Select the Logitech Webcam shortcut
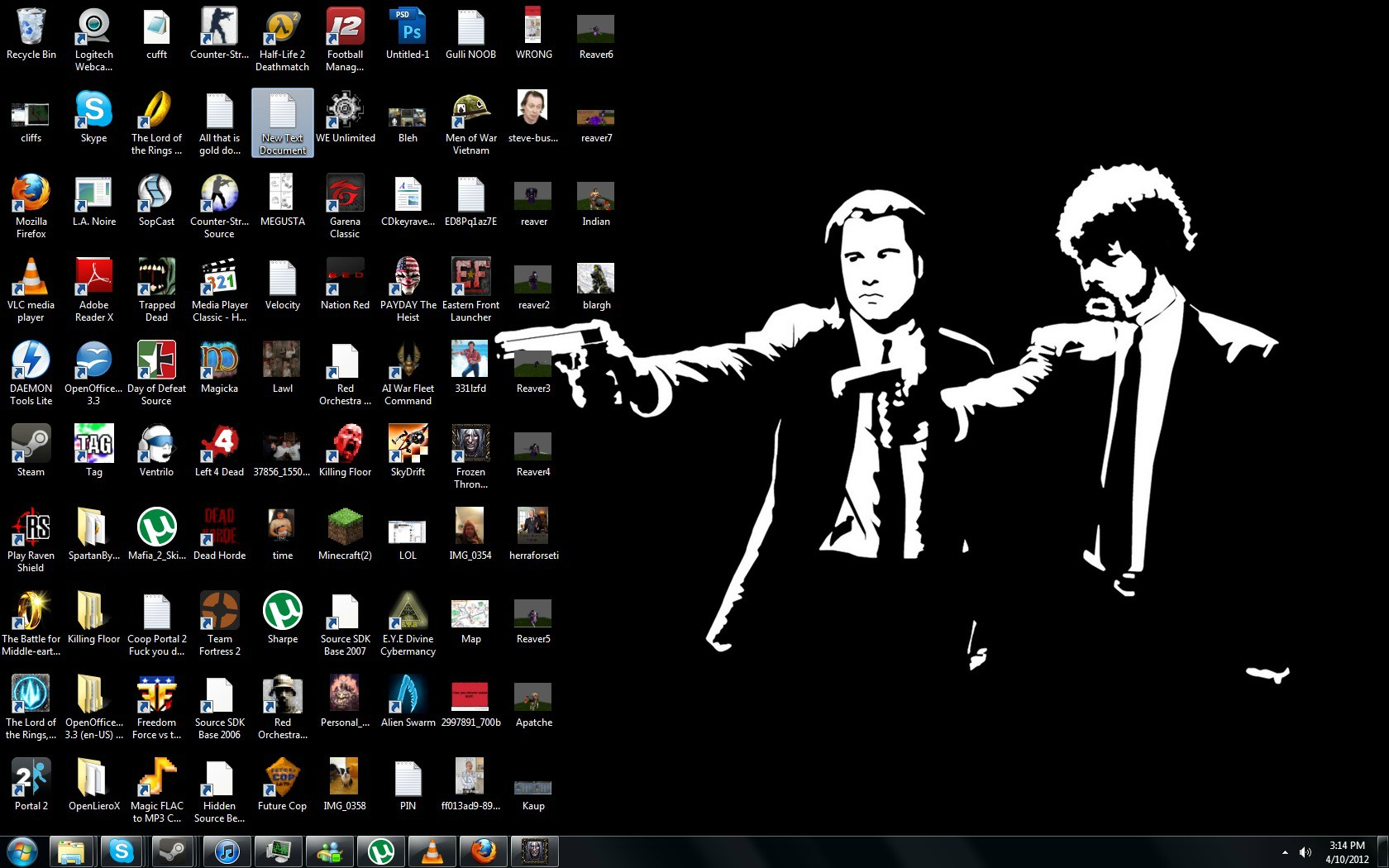The width and height of the screenshot is (1389, 868). 93,40
